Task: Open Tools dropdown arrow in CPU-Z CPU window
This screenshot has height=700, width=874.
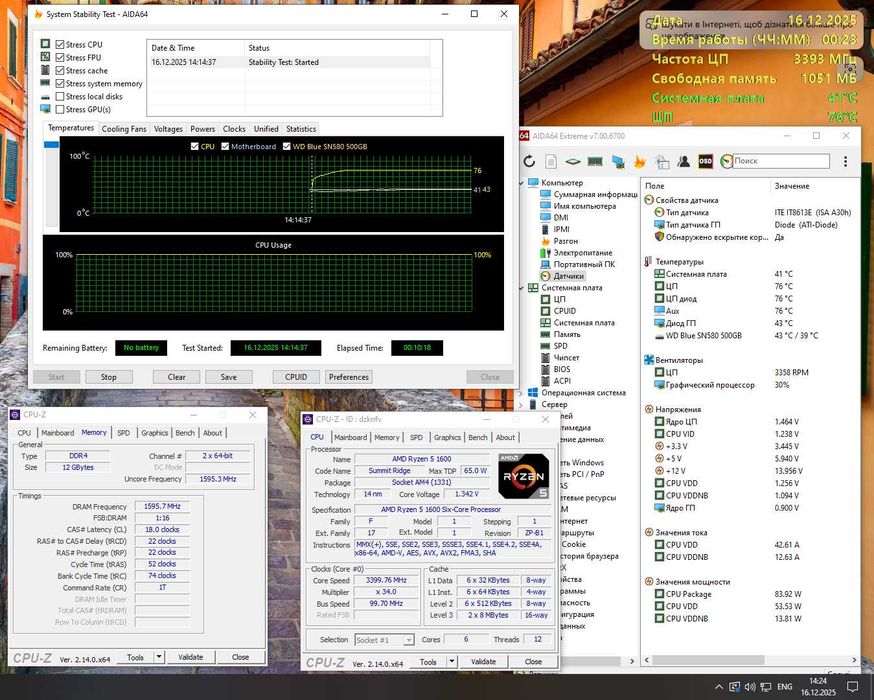Action: coord(451,662)
